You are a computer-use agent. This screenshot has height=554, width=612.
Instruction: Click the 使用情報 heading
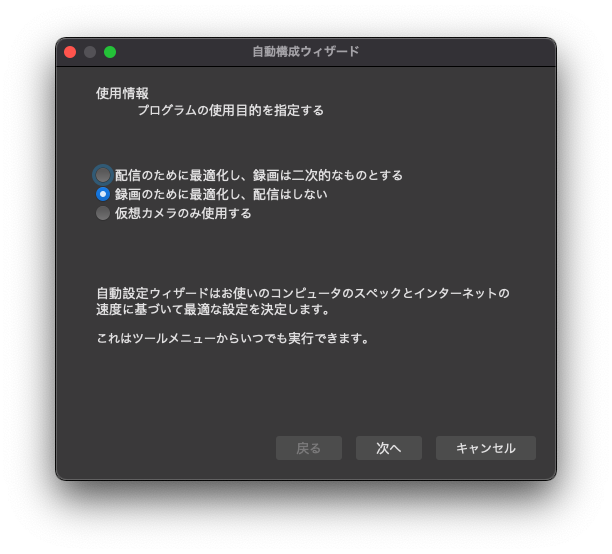pyautogui.click(x=122, y=93)
